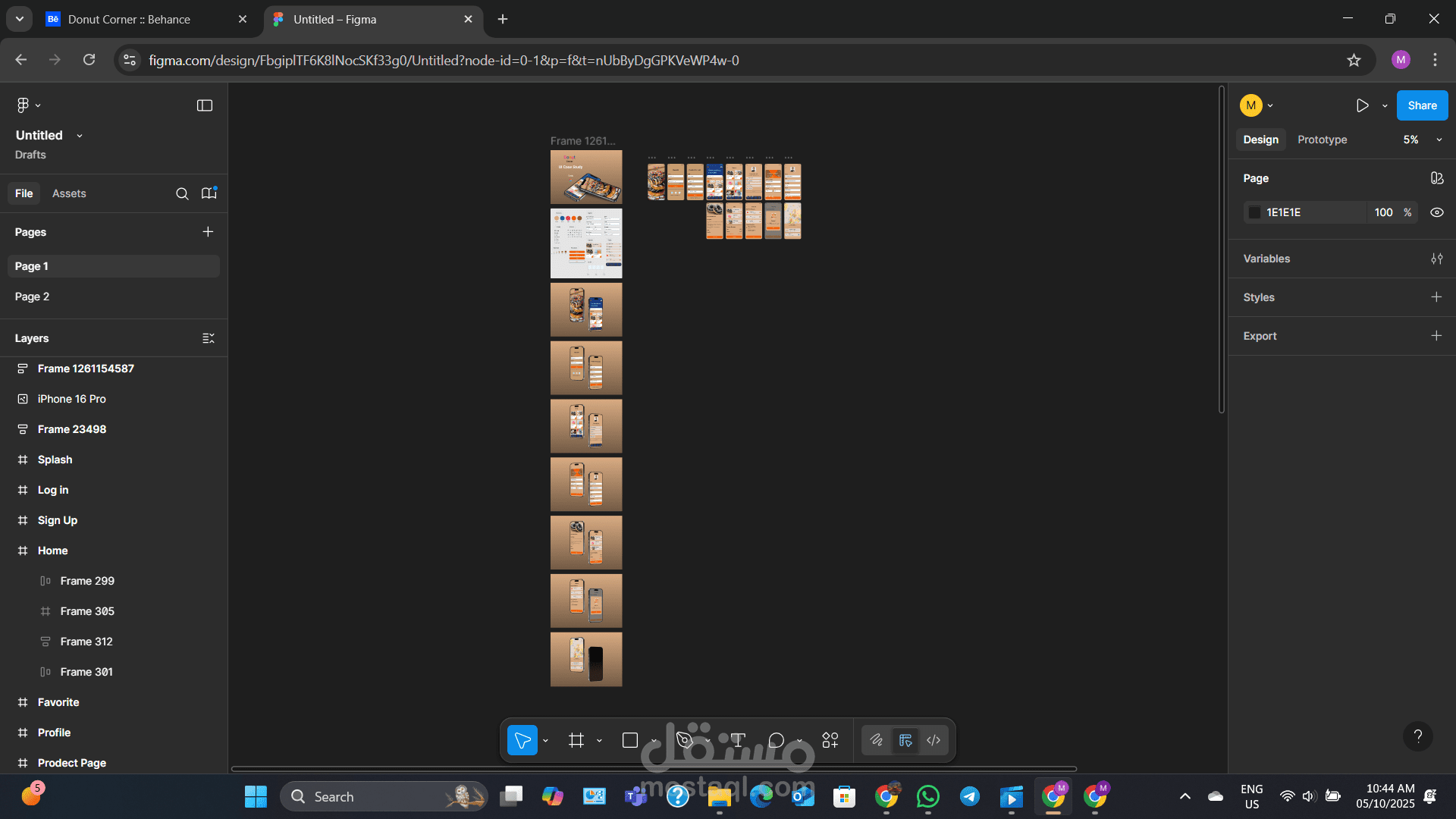This screenshot has height=819, width=1456.
Task: Open the Actions tool in toolbar
Action: [x=830, y=740]
